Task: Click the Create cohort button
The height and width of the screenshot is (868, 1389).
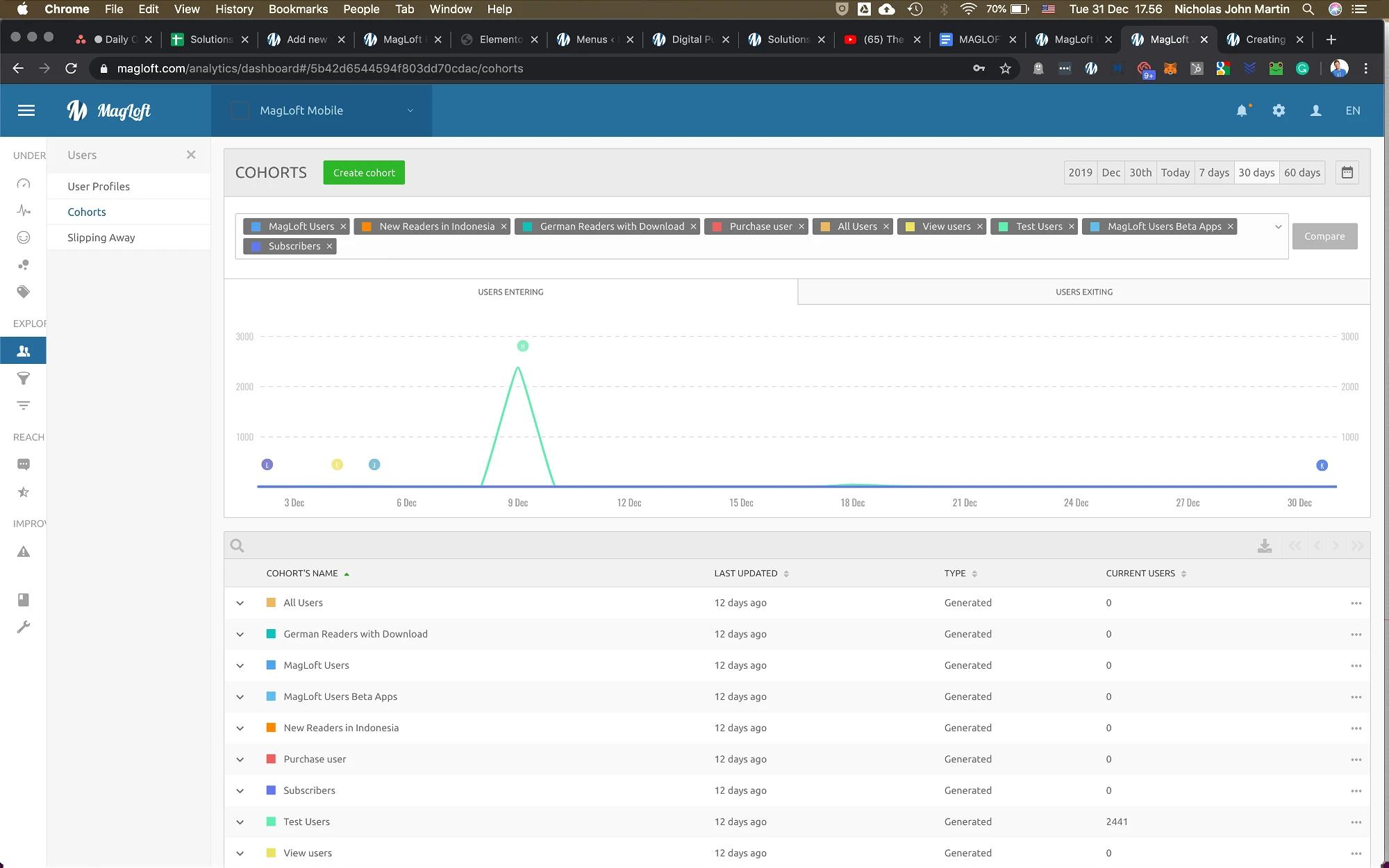Action: pyautogui.click(x=364, y=172)
